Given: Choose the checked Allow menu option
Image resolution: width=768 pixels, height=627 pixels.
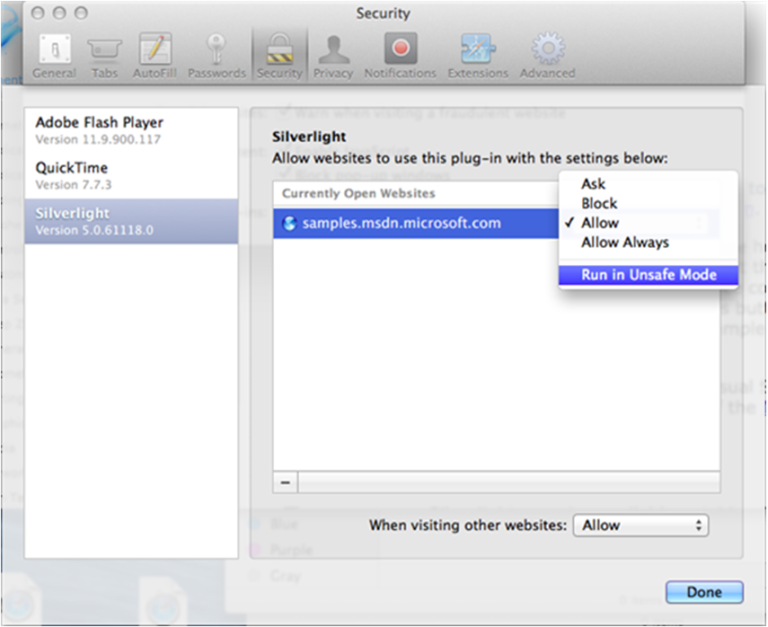Looking at the screenshot, I should tap(648, 223).
